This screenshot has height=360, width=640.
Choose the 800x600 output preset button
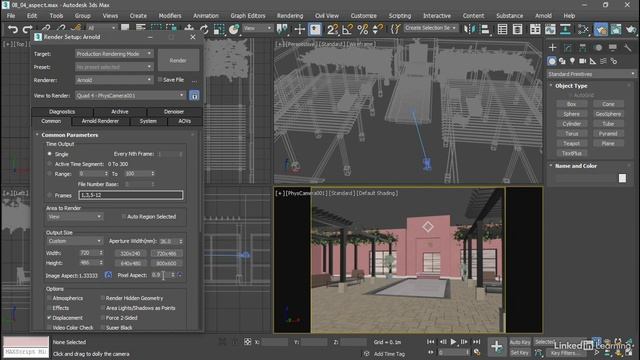click(166, 263)
